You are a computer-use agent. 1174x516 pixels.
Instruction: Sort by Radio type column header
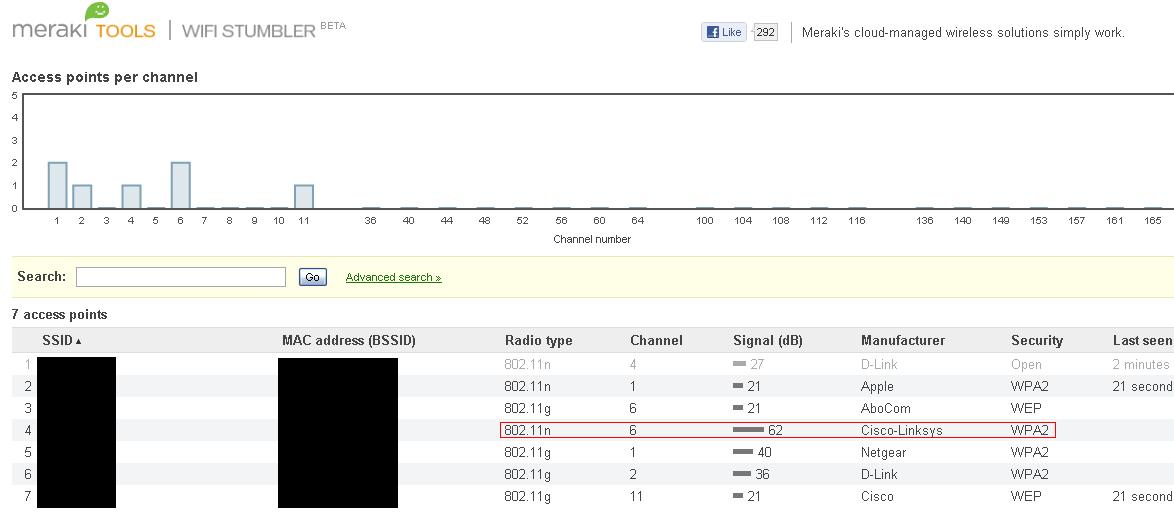(x=538, y=341)
